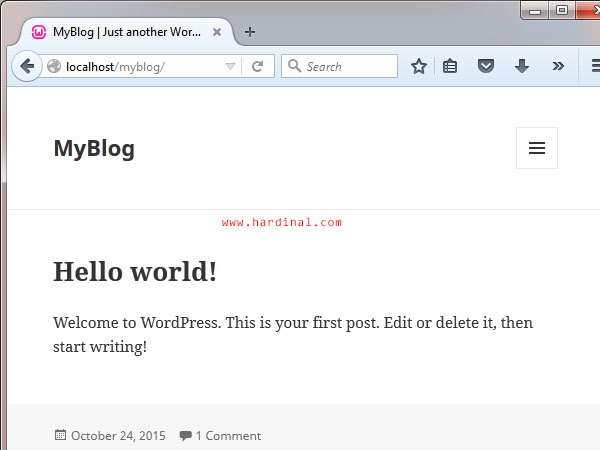This screenshot has height=450, width=600.
Task: Select the MyBlog browser tab
Action: 126,32
